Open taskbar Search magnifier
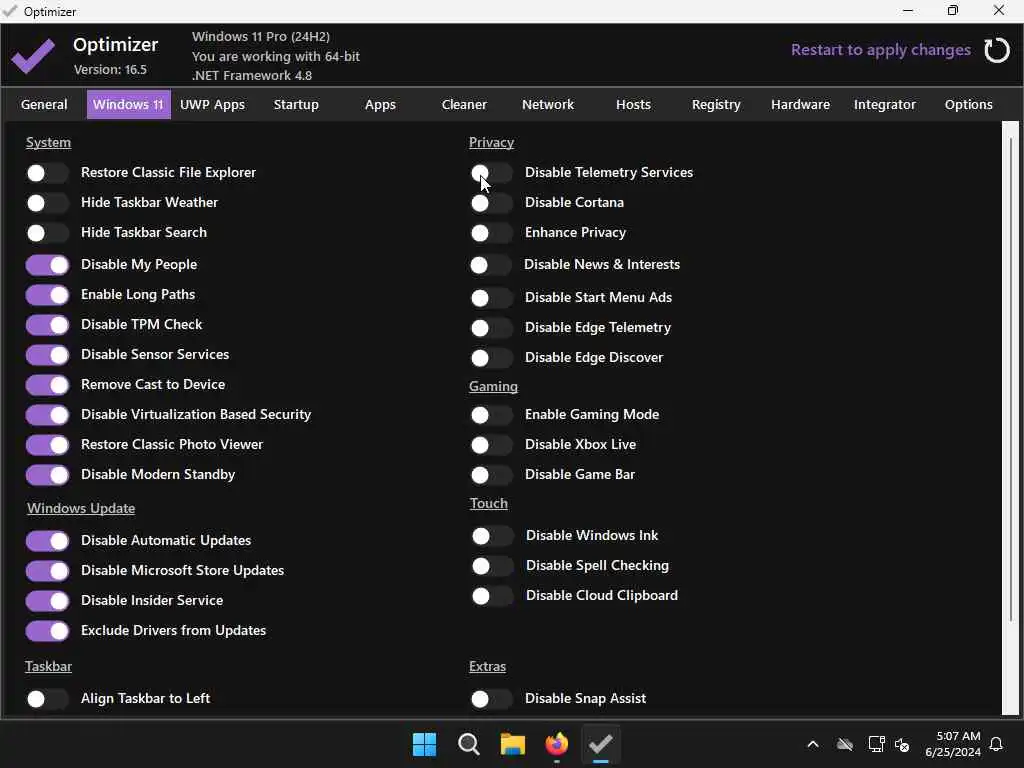 (469, 744)
